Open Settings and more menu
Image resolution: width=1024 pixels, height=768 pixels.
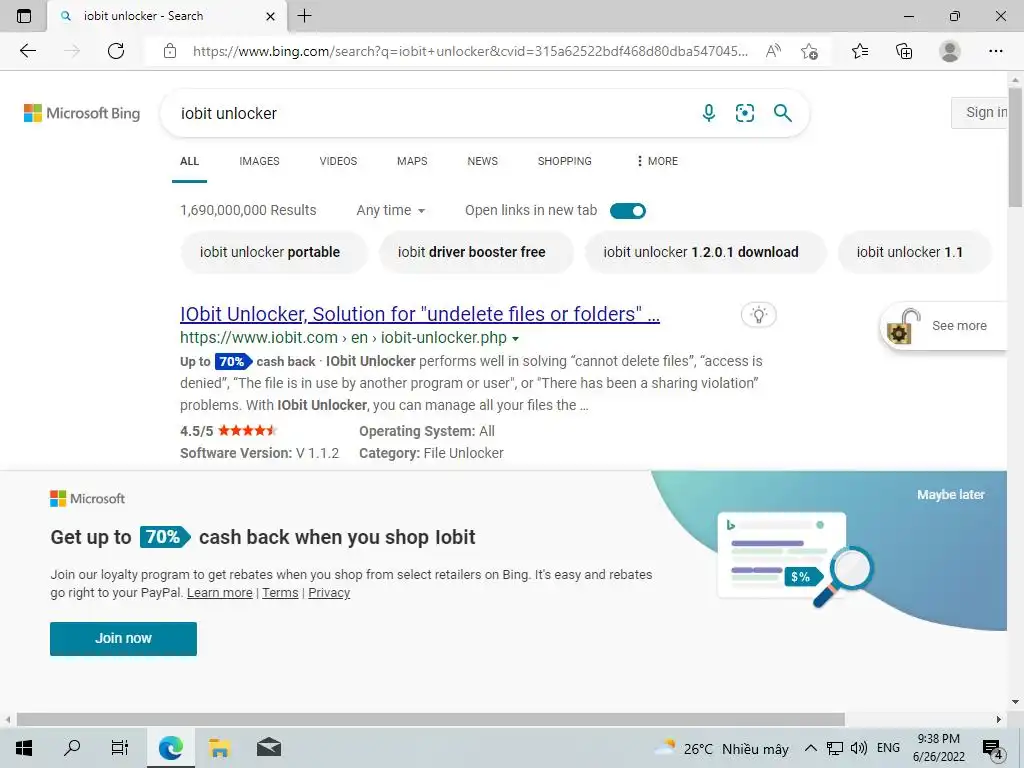(995, 51)
